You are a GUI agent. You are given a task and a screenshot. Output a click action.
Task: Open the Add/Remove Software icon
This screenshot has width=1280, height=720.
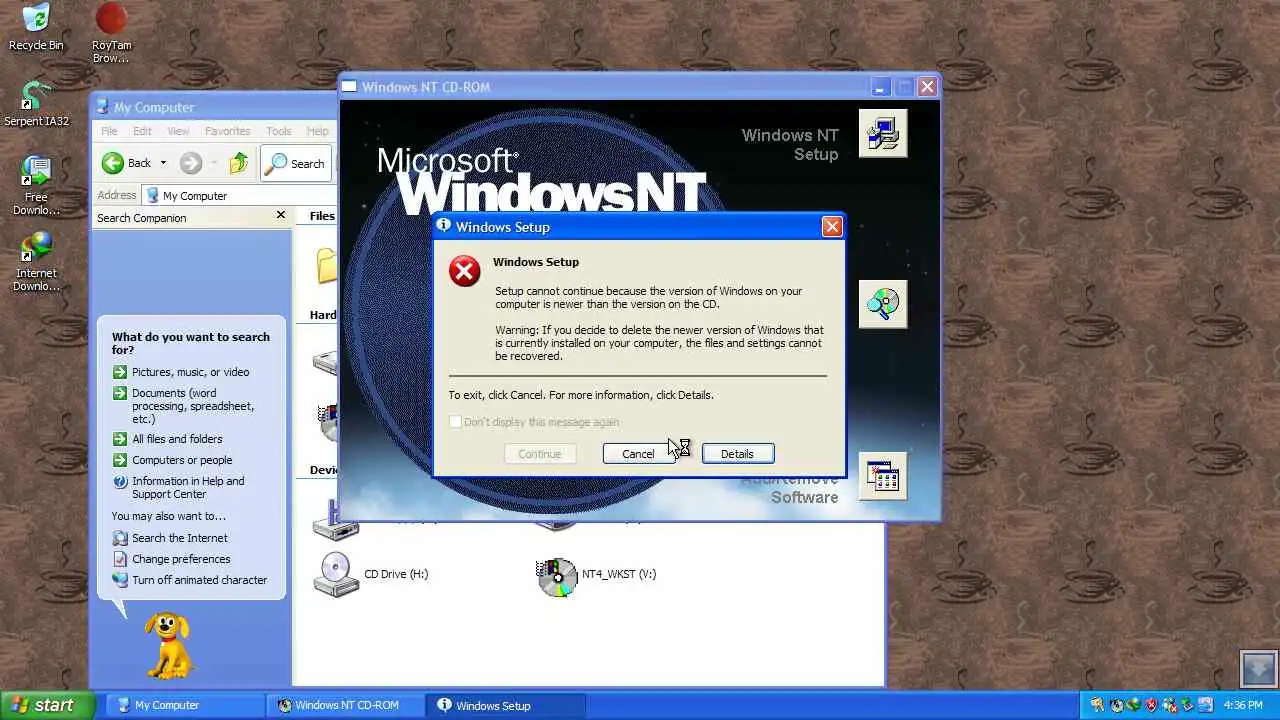click(x=883, y=476)
